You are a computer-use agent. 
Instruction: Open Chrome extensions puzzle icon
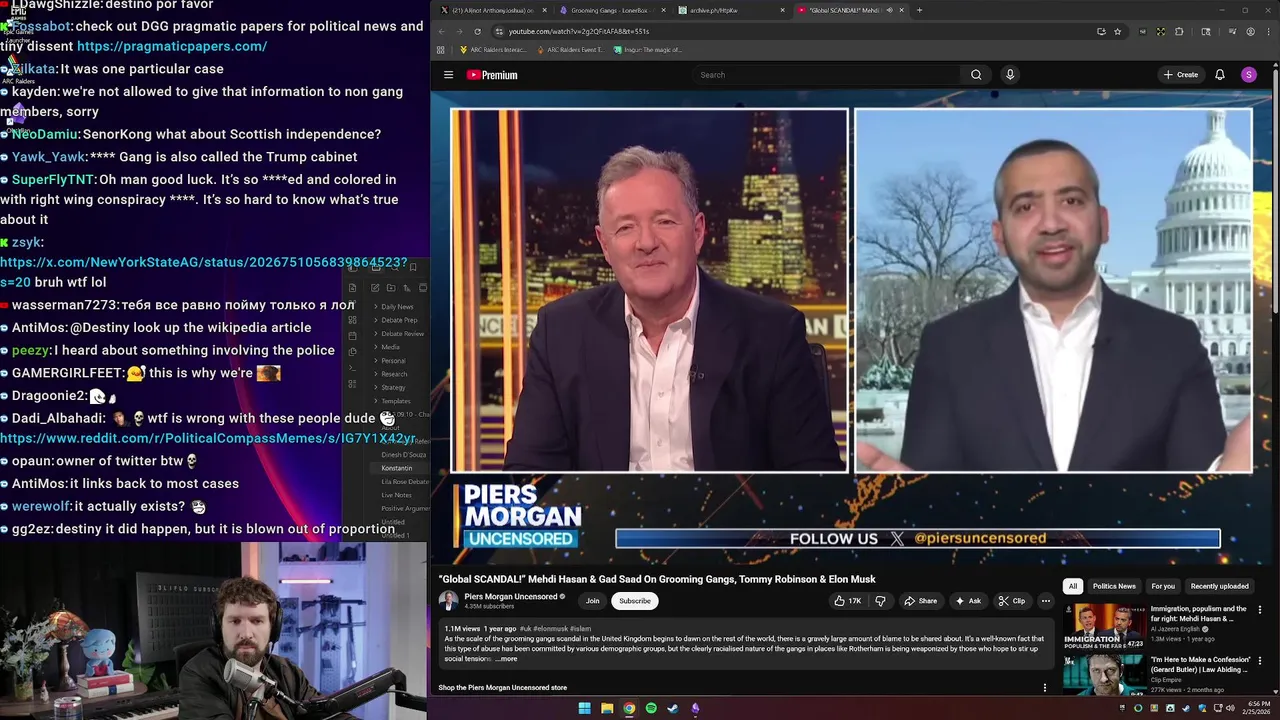[x=1179, y=31]
